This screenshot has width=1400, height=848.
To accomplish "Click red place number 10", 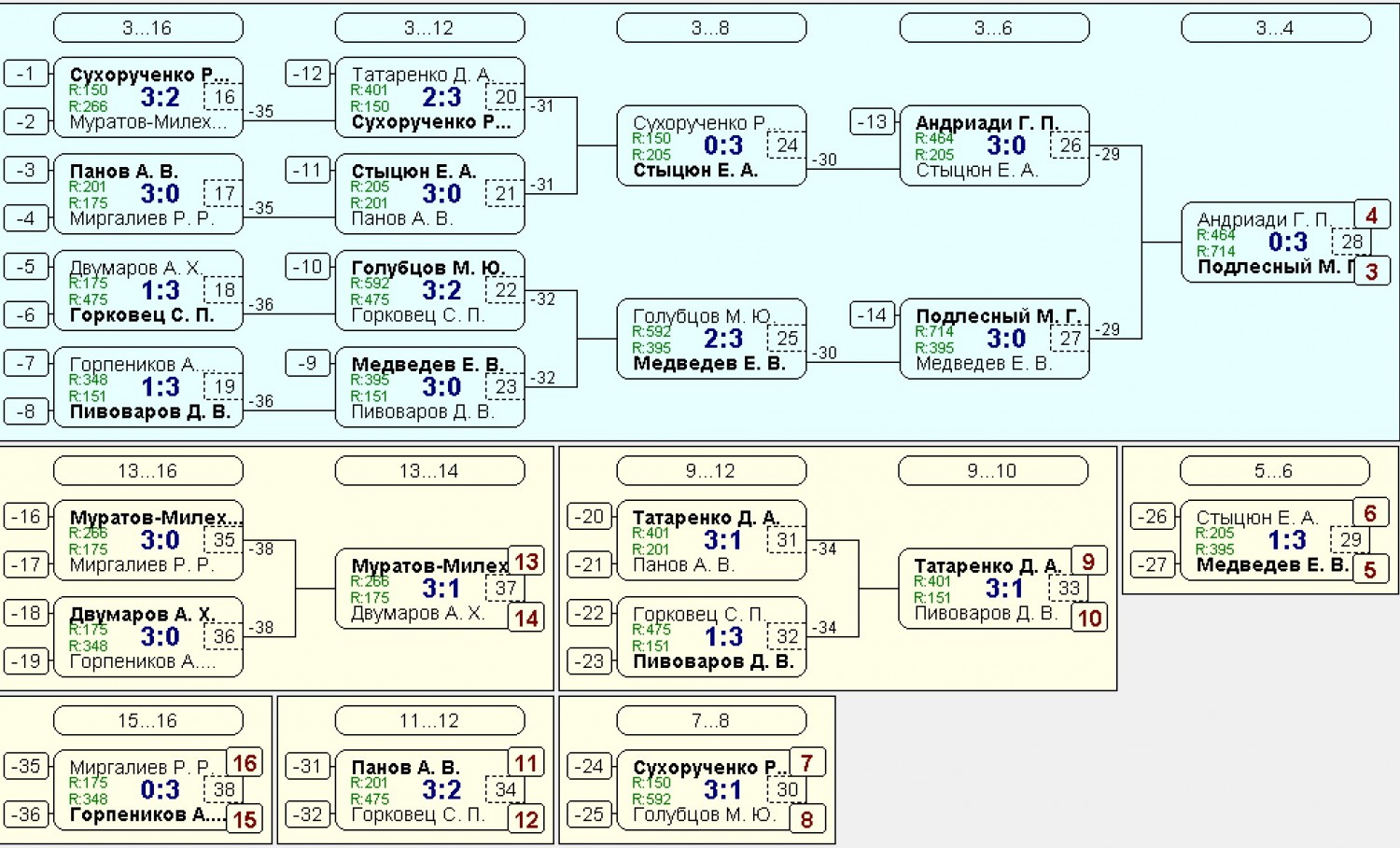I will (x=1089, y=618).
